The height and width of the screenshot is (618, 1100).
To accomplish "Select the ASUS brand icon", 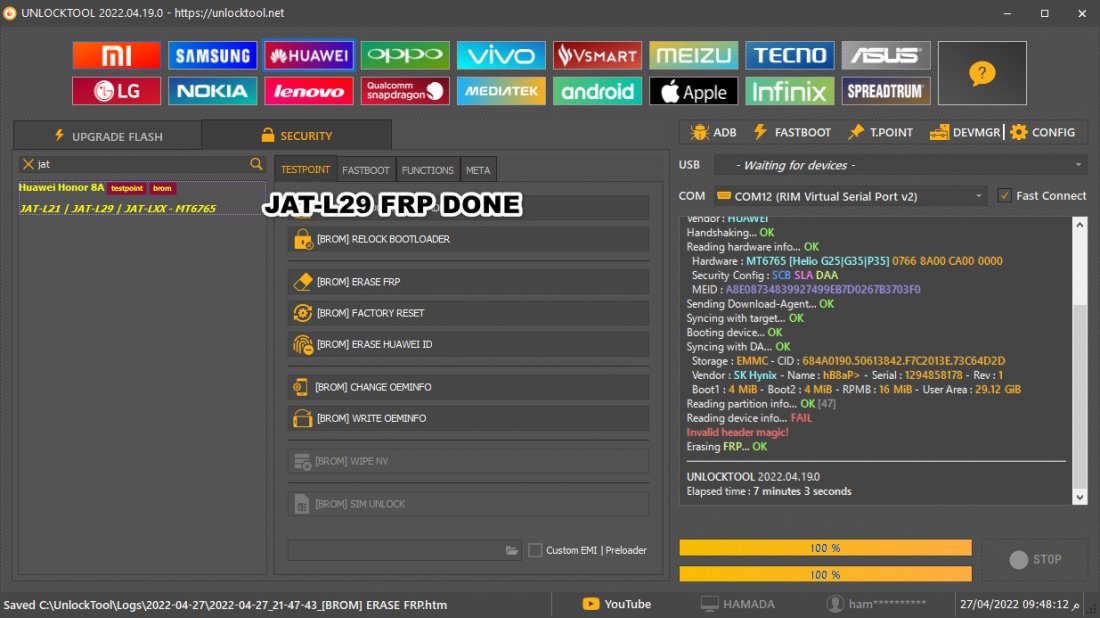I will click(x=886, y=55).
